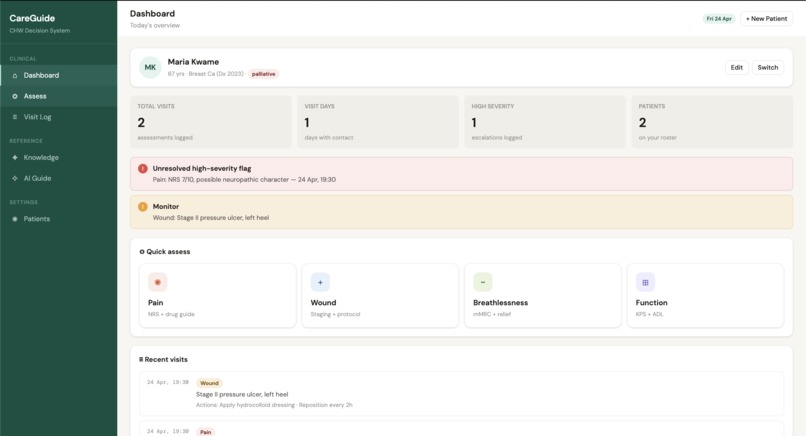The height and width of the screenshot is (436, 806).
Task: Open the Dashboard menu item
Action: (x=59, y=76)
